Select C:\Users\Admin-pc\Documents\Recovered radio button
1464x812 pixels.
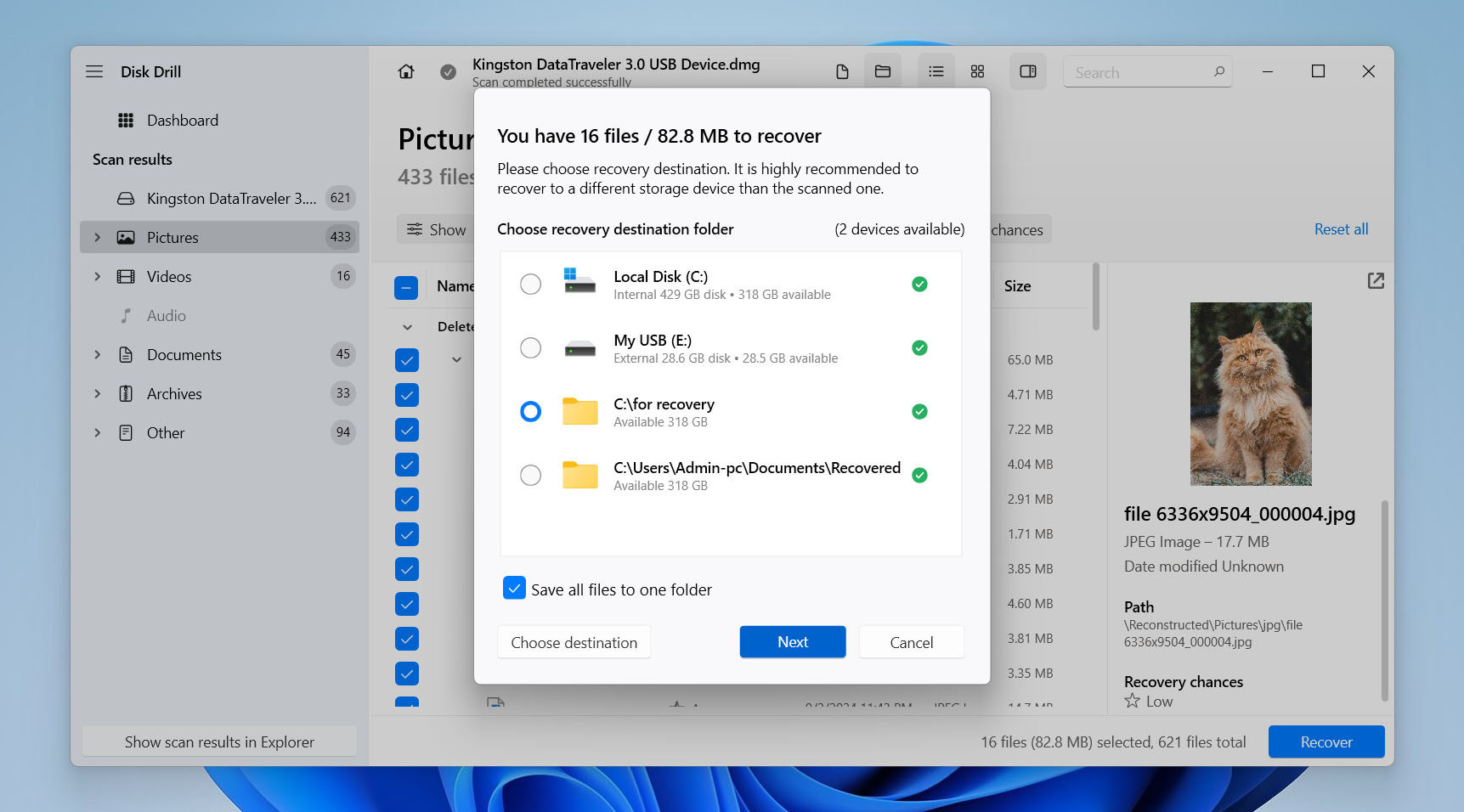click(530, 476)
